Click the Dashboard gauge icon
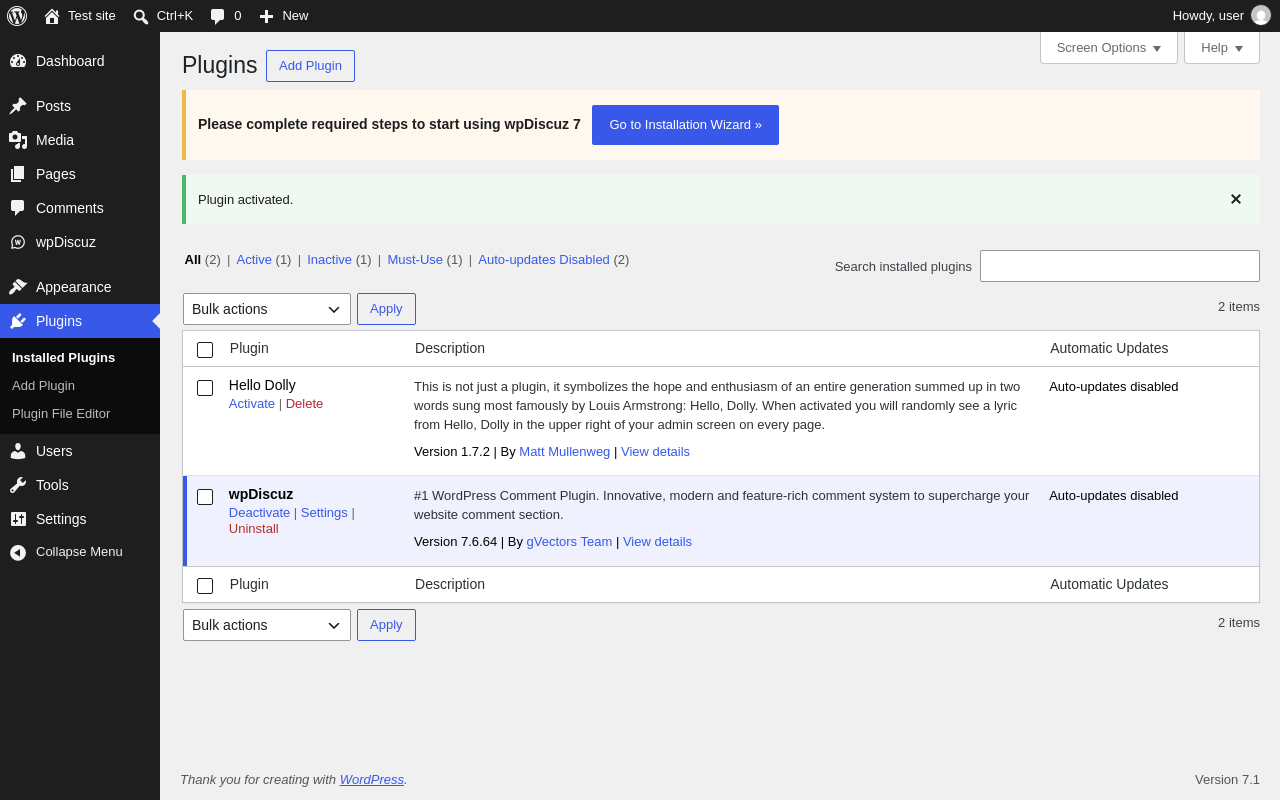1280x800 pixels. 18,61
